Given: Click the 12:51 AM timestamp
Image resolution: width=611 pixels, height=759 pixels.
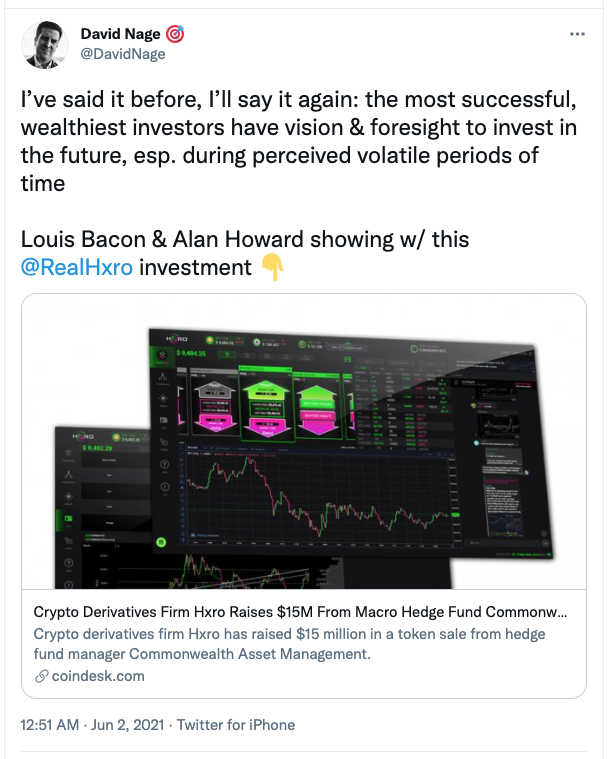Looking at the screenshot, I should pyautogui.click(x=52, y=725).
